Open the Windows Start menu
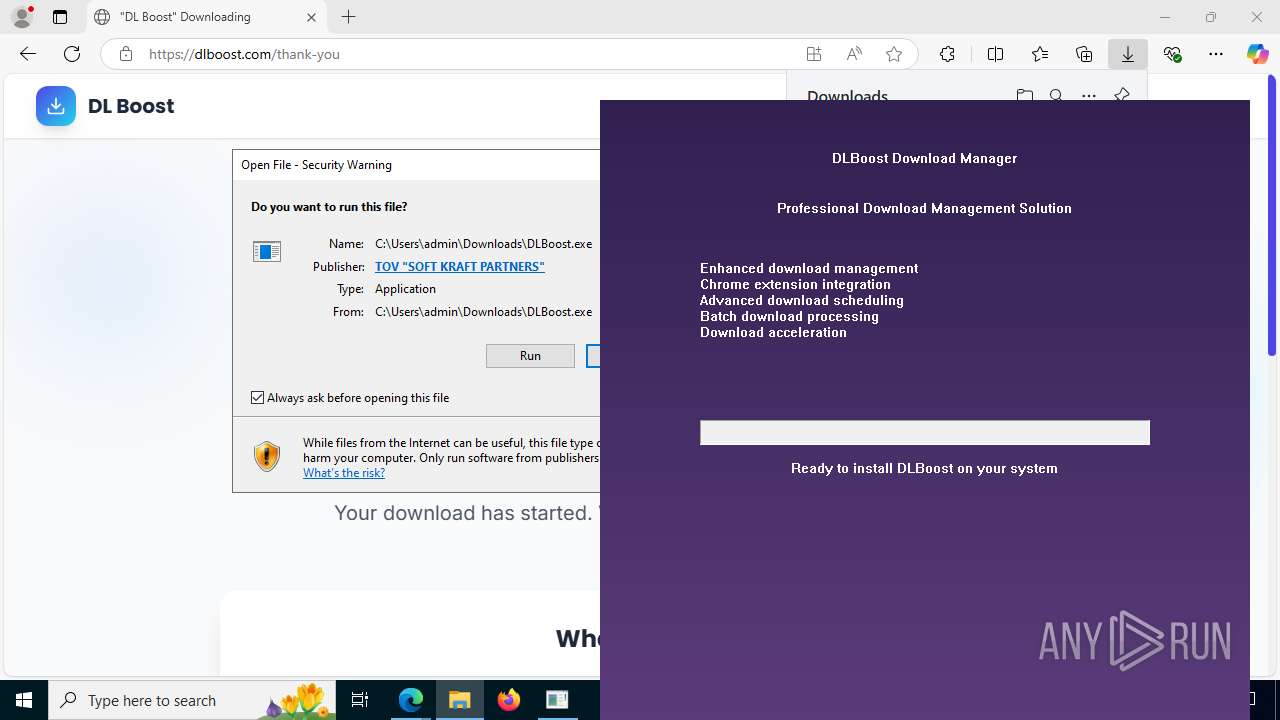The height and width of the screenshot is (720, 1280). tap(24, 700)
